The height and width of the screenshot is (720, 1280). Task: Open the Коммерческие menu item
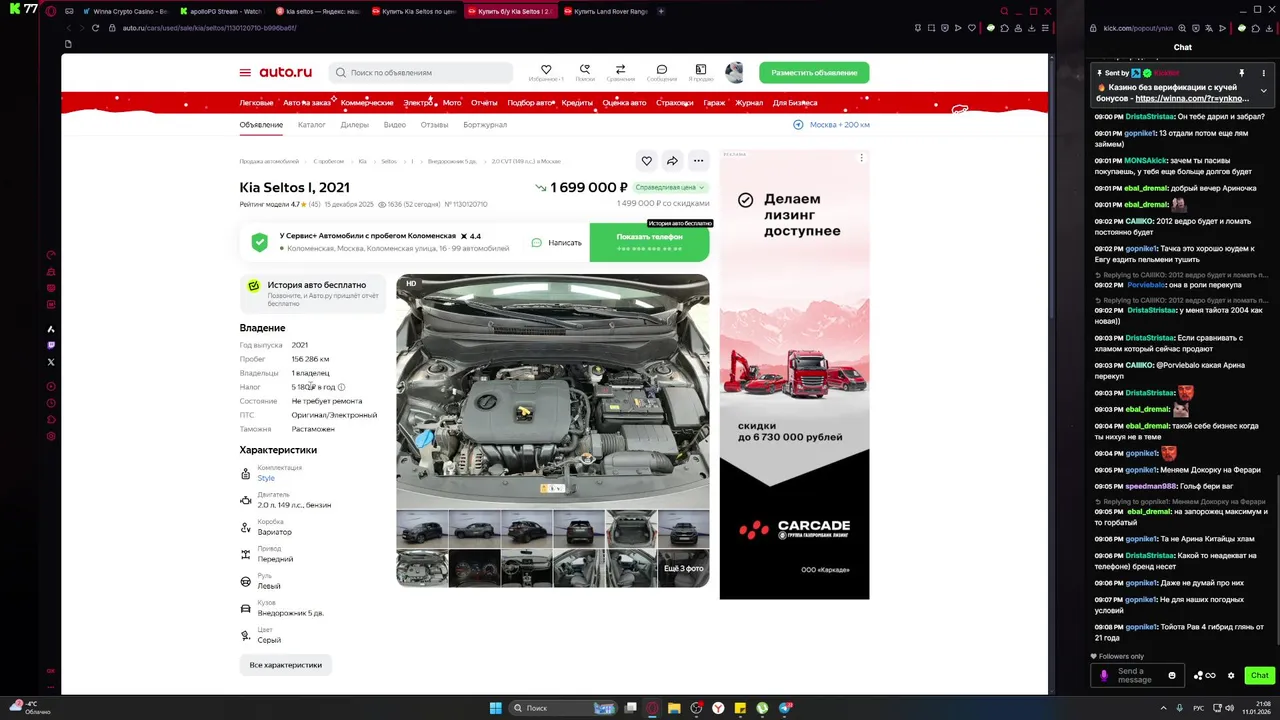(367, 103)
